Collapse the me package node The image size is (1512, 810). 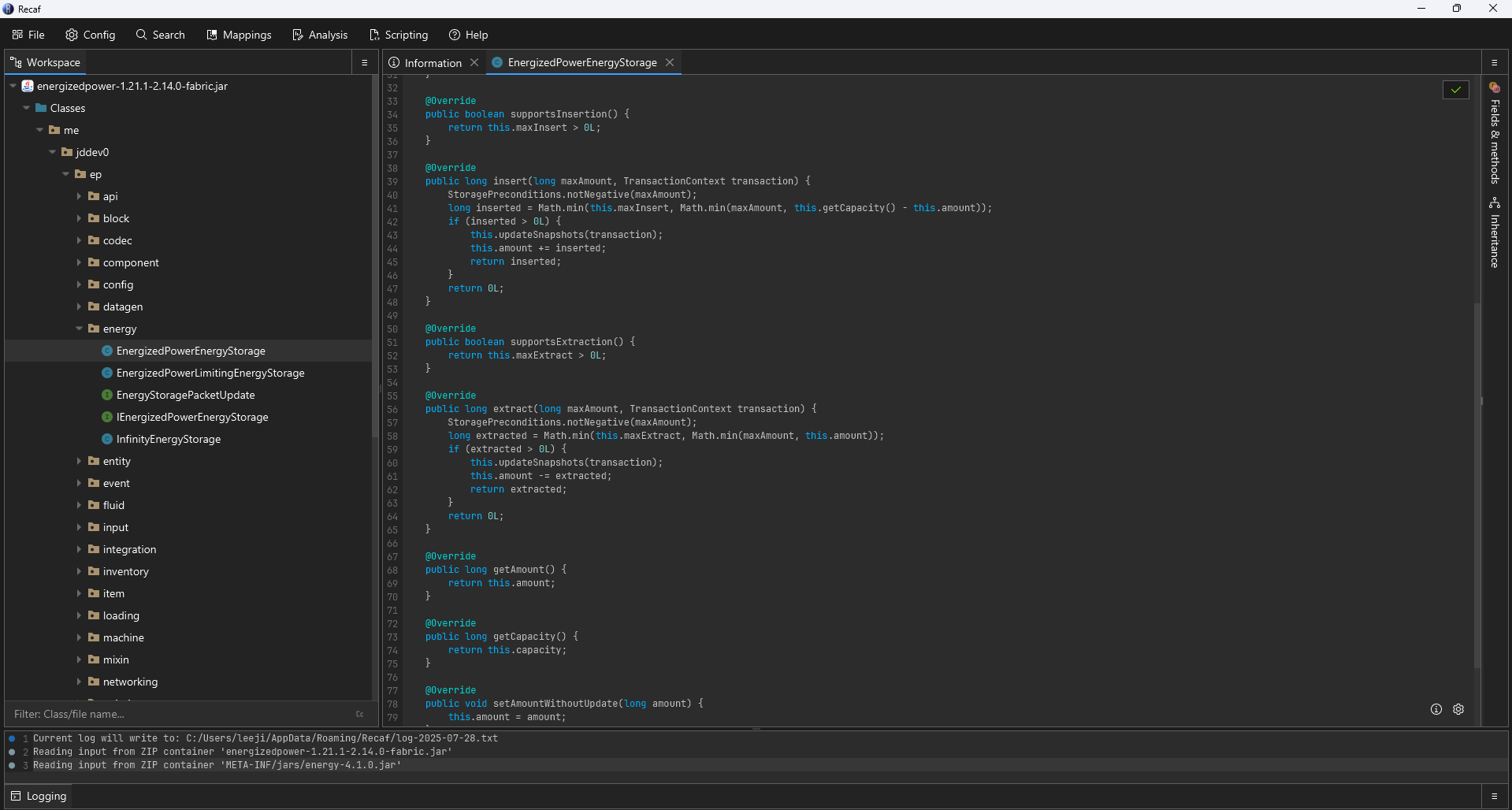[x=40, y=130]
